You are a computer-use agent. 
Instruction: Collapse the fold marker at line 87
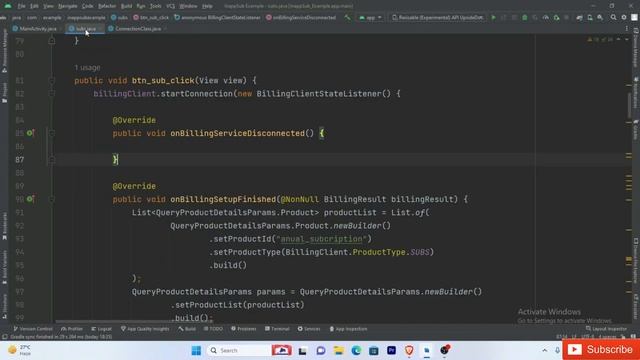(52, 160)
